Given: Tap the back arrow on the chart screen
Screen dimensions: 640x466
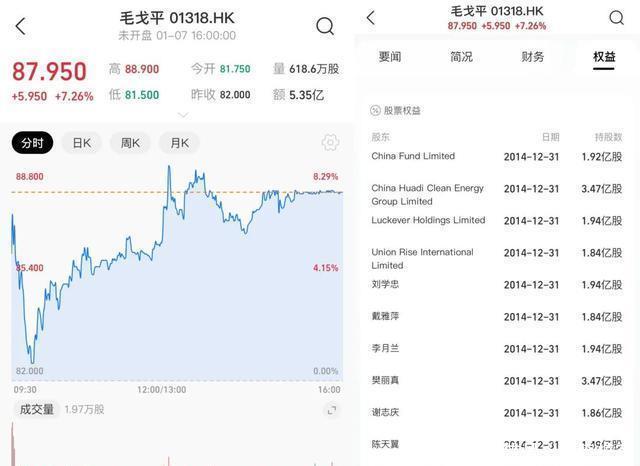Looking at the screenshot, I should 21,27.
